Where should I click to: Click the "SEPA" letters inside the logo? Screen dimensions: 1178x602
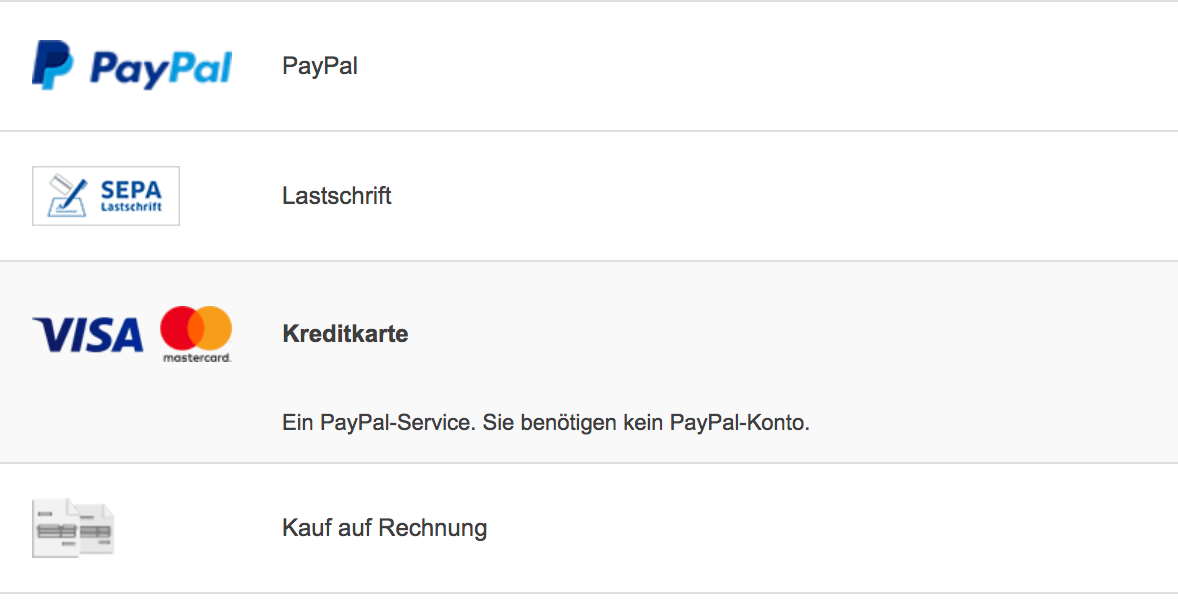(130, 190)
